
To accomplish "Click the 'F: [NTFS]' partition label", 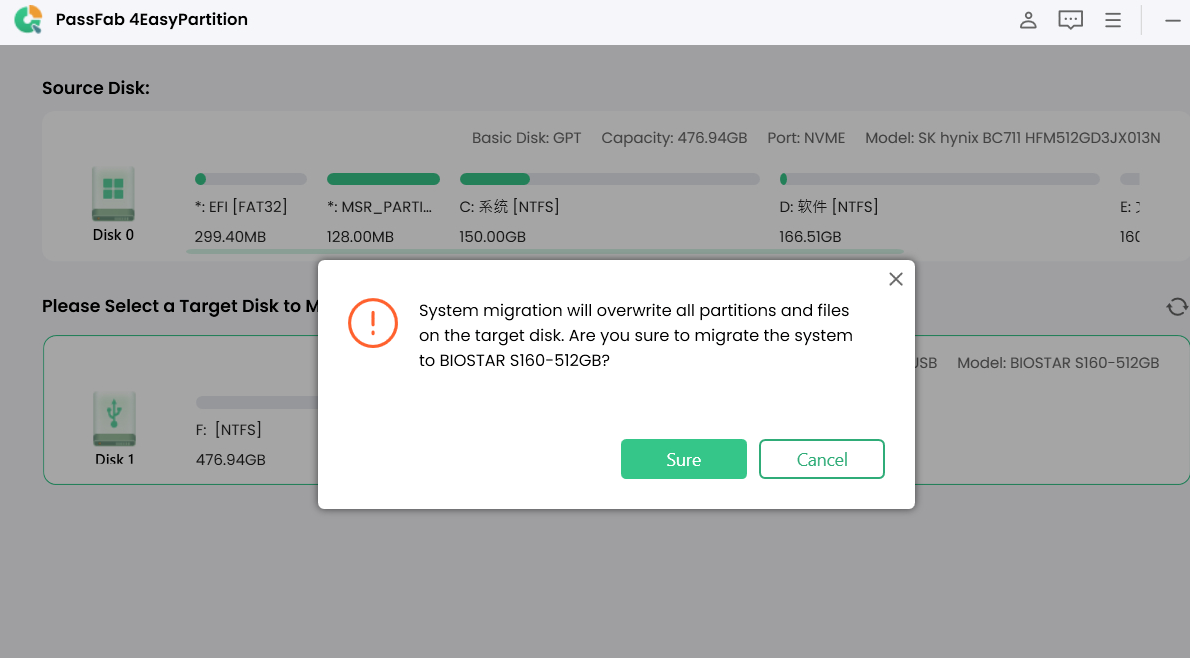I will [x=228, y=430].
